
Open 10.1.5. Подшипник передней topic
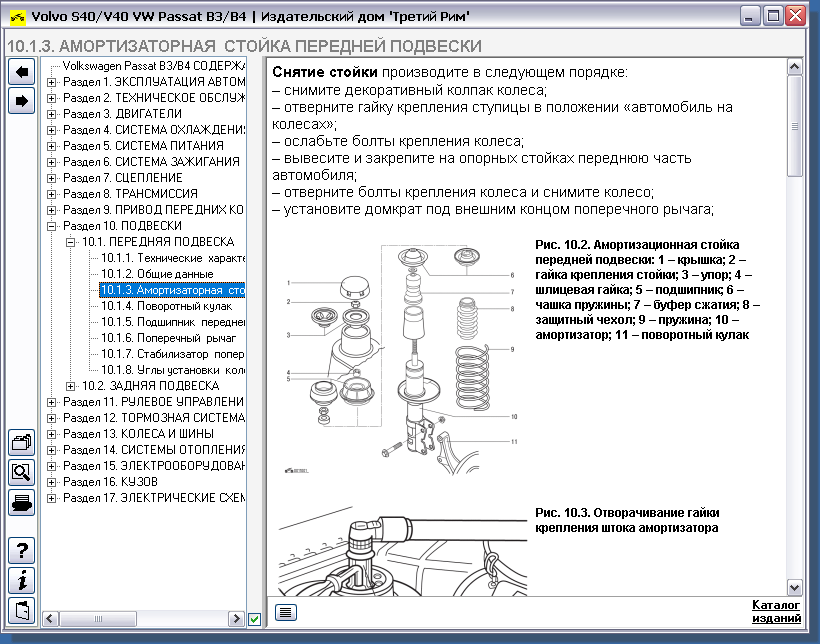point(173,322)
